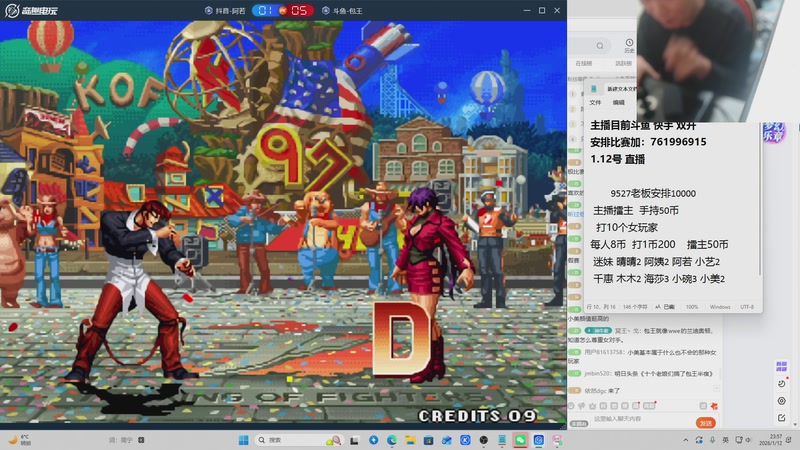Click the red gift icon above the send button

(714, 406)
